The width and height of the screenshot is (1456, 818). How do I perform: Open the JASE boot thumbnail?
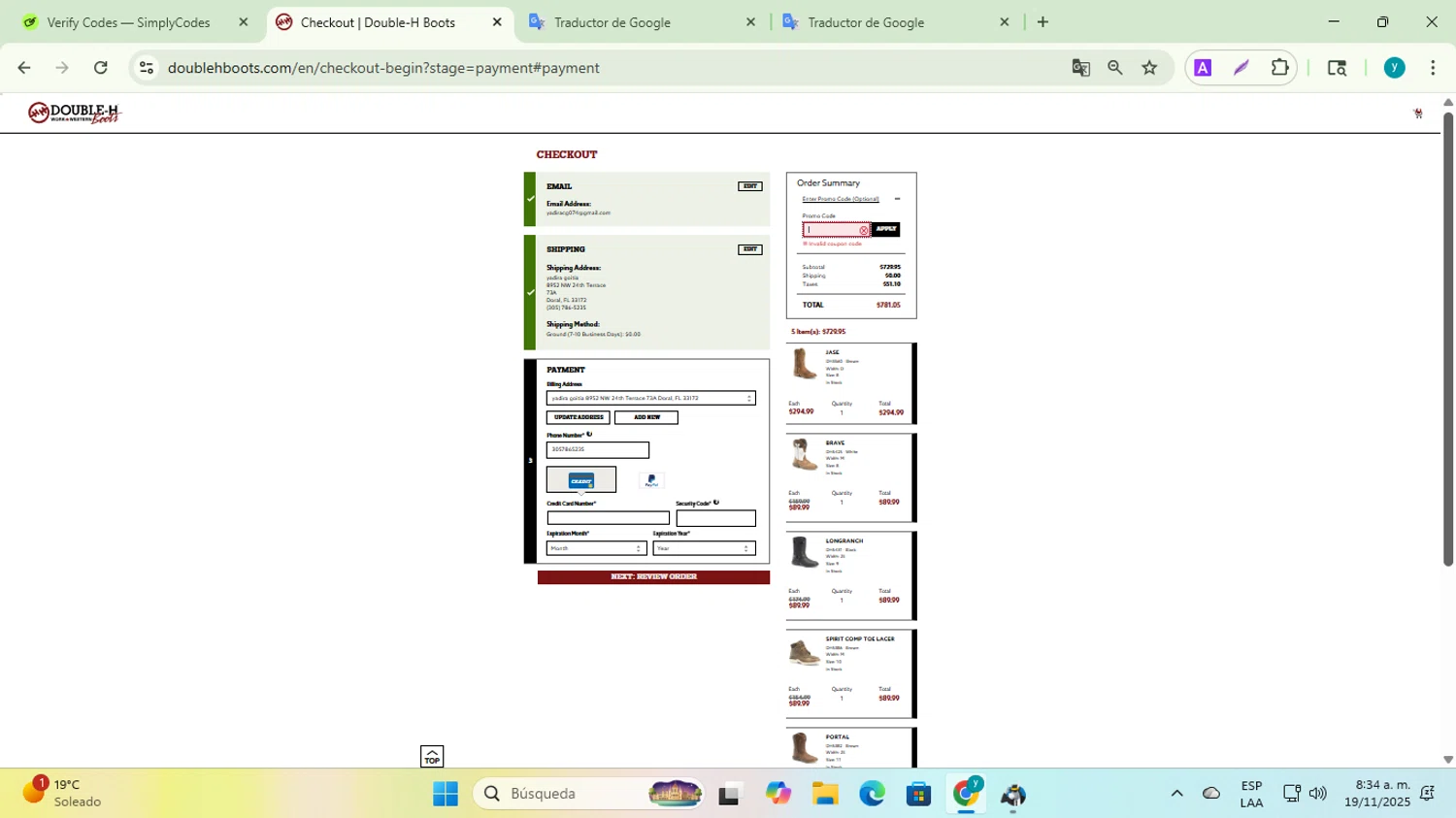804,365
